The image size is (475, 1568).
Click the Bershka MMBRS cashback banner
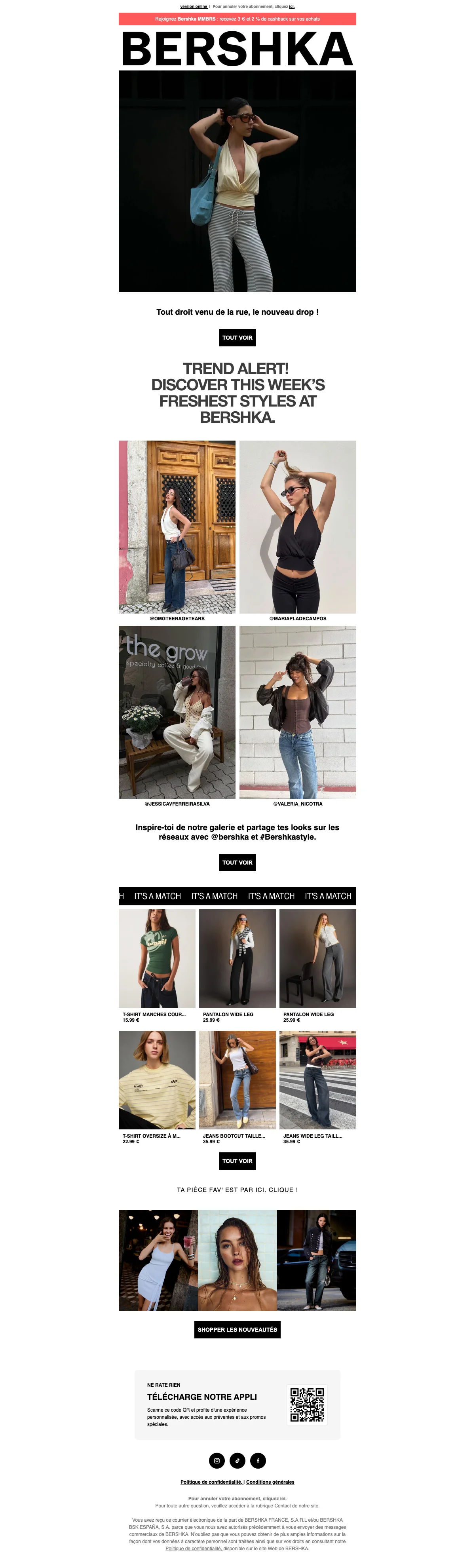[x=237, y=19]
